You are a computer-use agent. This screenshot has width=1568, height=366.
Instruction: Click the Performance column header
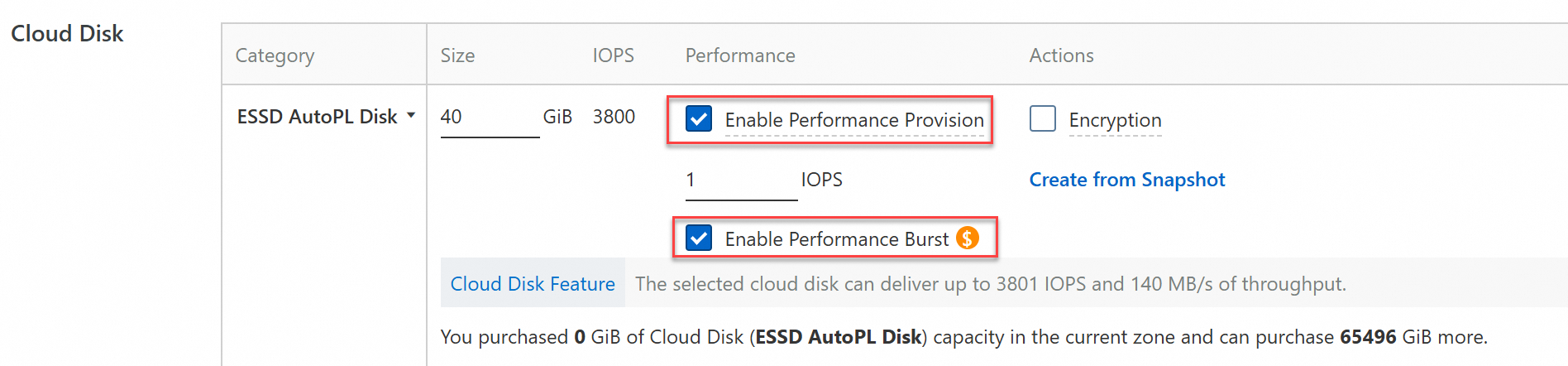point(740,55)
